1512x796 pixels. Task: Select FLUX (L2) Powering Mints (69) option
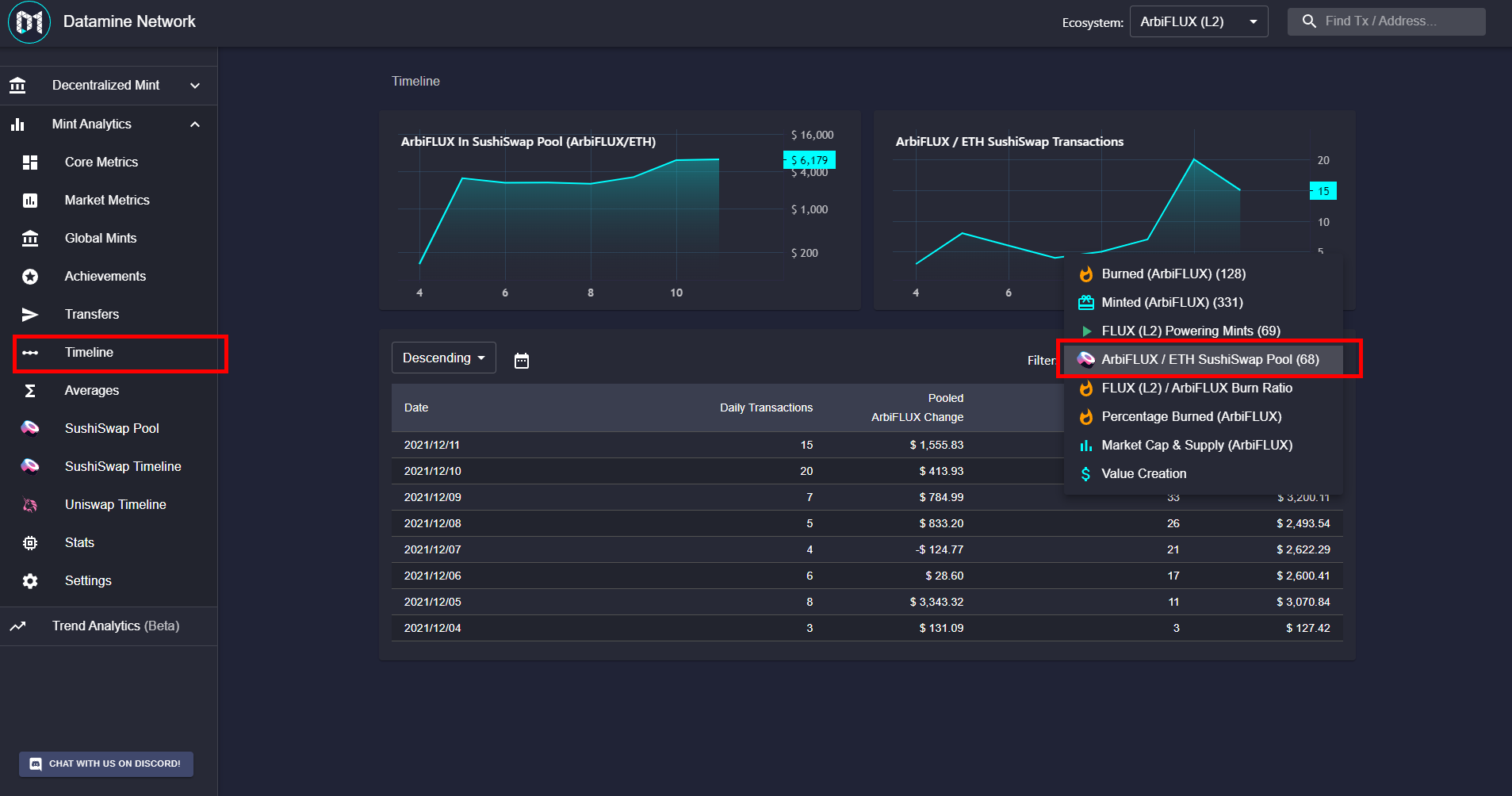tap(1204, 331)
